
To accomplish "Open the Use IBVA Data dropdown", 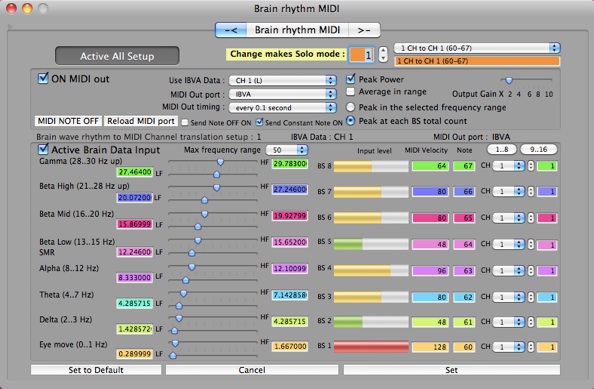I will tap(283, 80).
